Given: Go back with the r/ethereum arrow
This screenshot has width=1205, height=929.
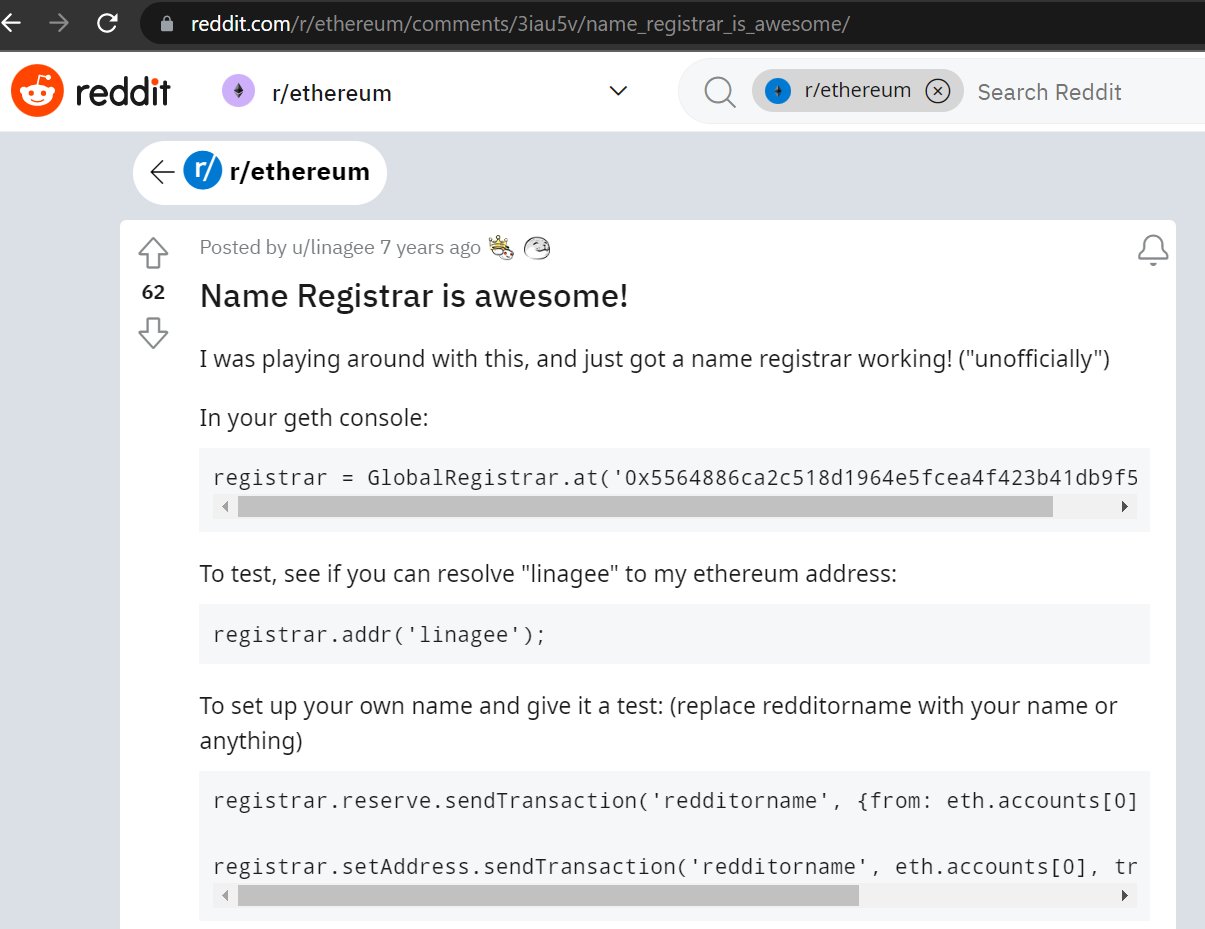Looking at the screenshot, I should click(x=162, y=172).
